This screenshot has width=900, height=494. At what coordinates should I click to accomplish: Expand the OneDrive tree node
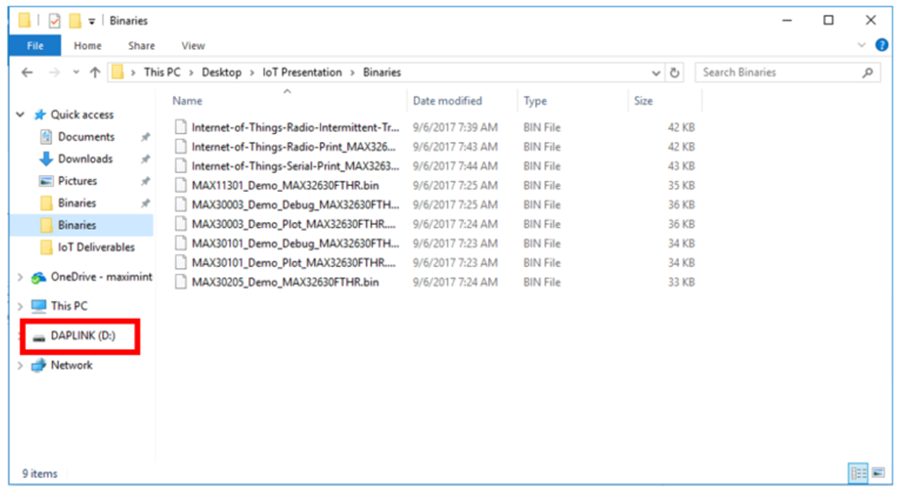coord(20,278)
